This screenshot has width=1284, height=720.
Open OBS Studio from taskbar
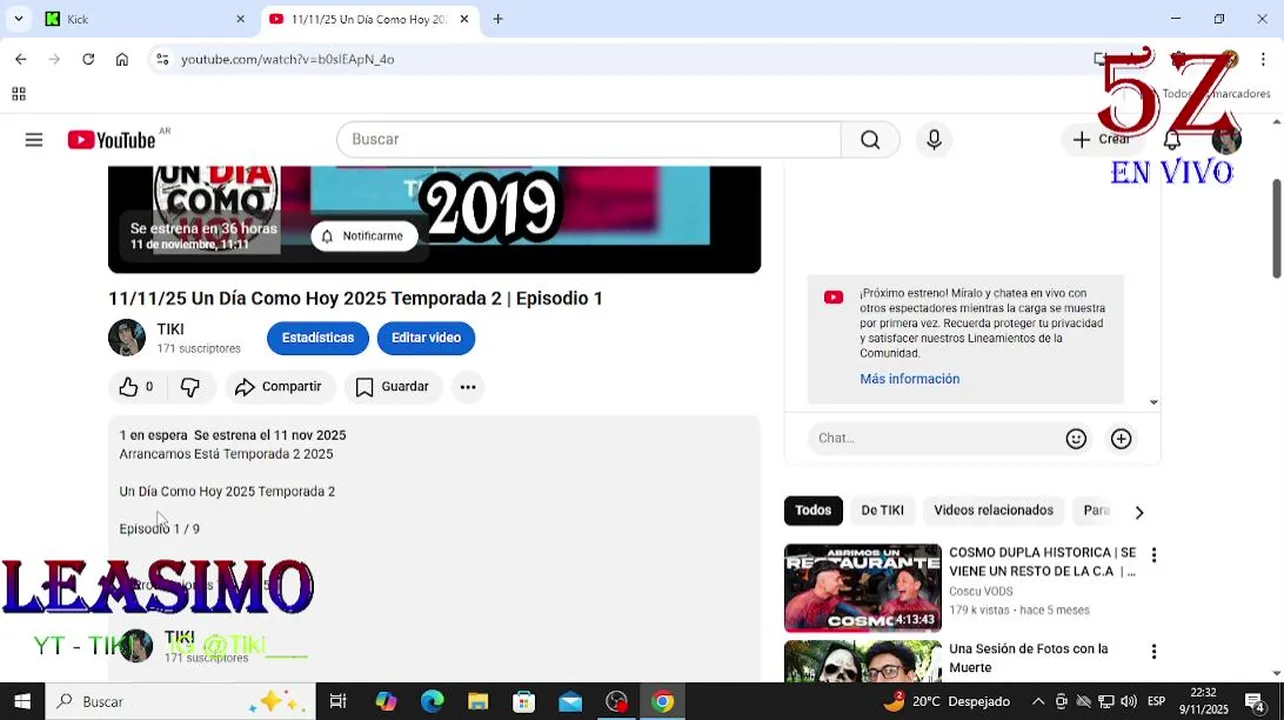point(617,702)
